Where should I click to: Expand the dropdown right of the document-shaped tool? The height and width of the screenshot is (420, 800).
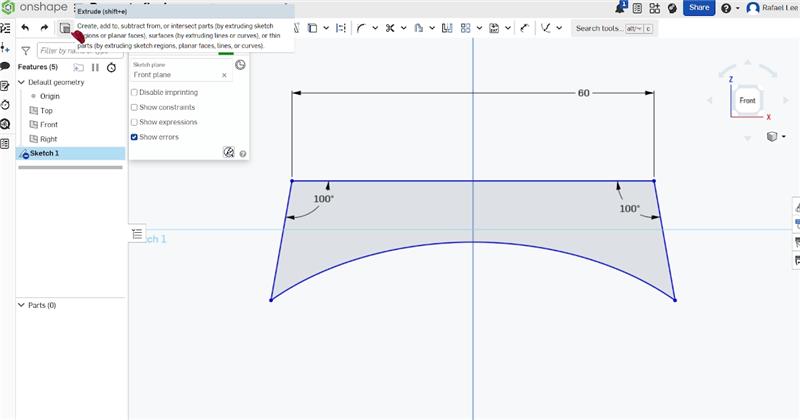(432, 28)
